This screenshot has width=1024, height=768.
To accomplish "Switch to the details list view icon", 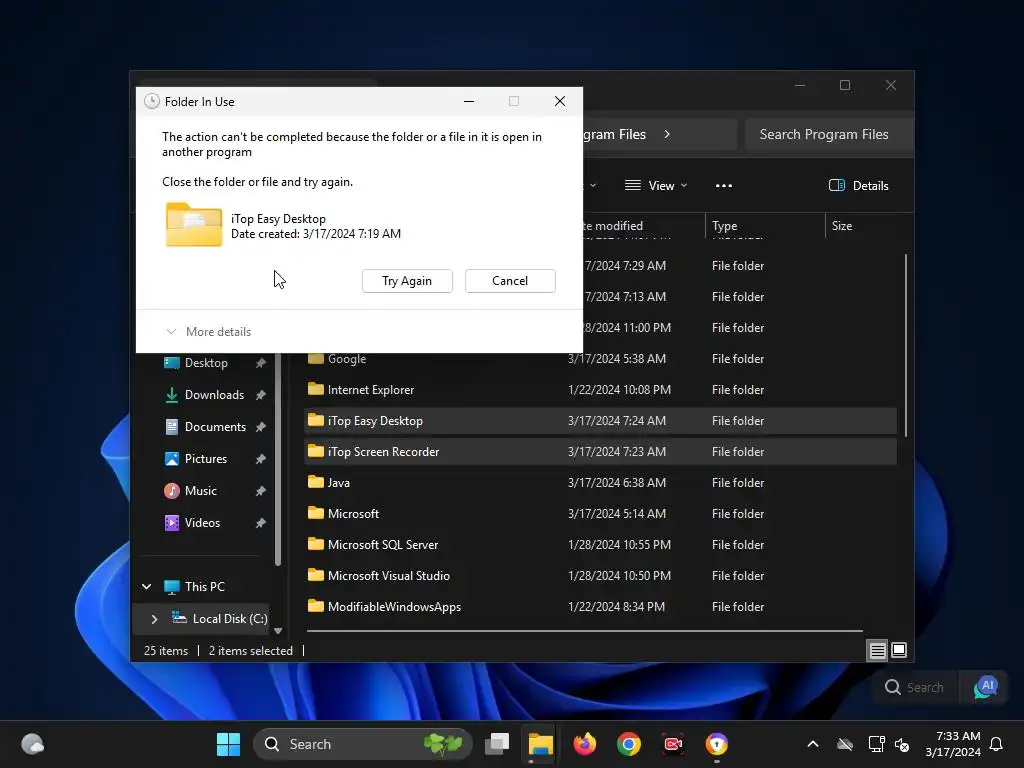I will tap(877, 650).
